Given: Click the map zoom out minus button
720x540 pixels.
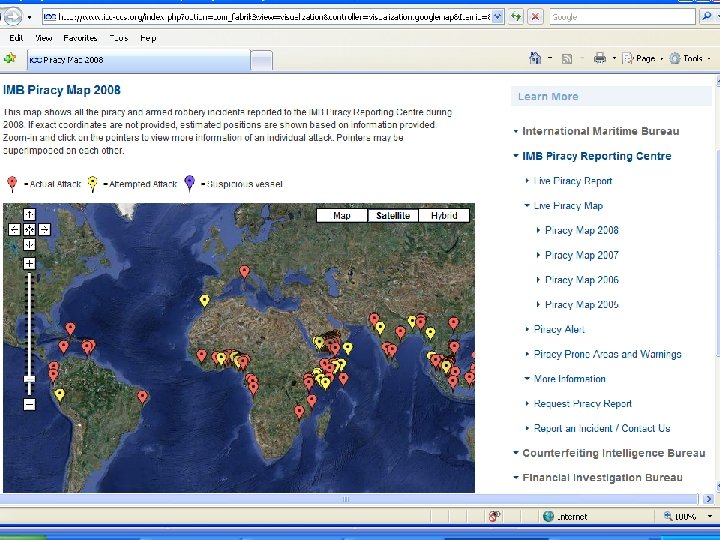Looking at the screenshot, I should tap(29, 405).
